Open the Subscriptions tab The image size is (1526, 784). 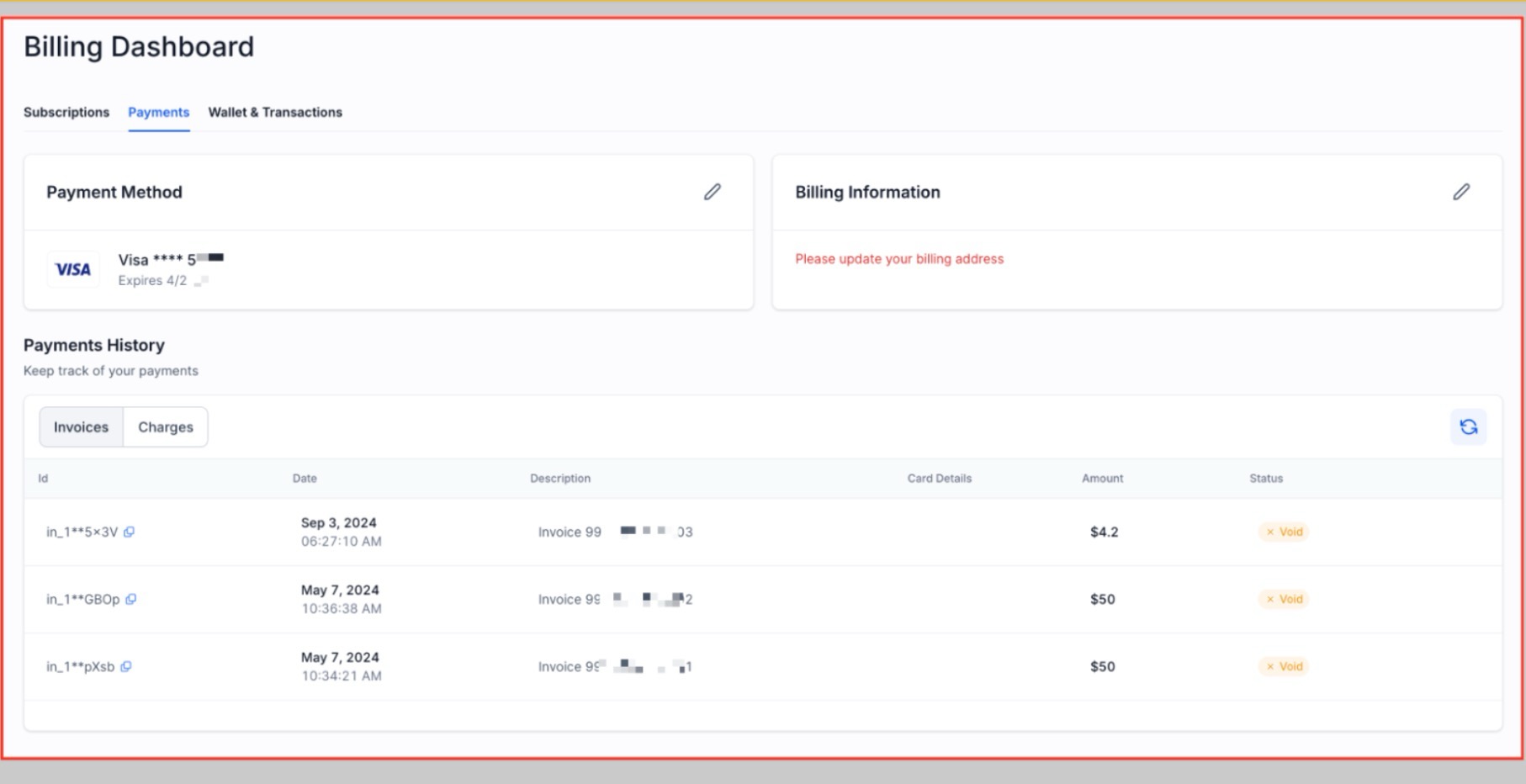66,112
